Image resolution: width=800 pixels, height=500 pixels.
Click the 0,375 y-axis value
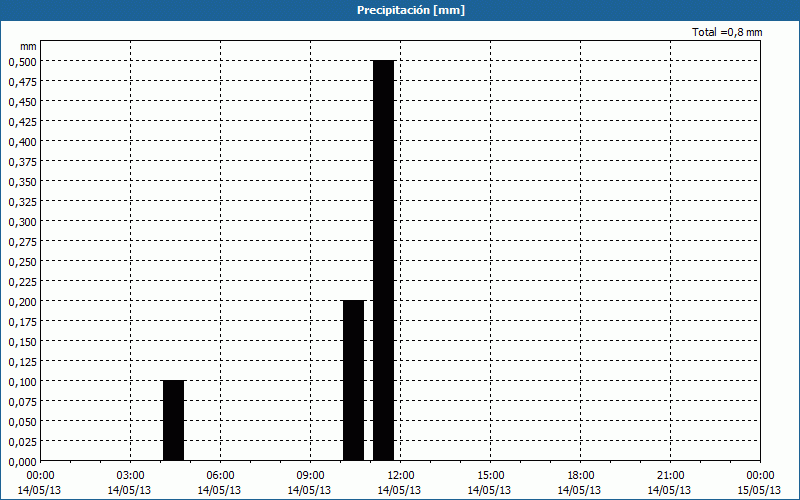[22, 162]
